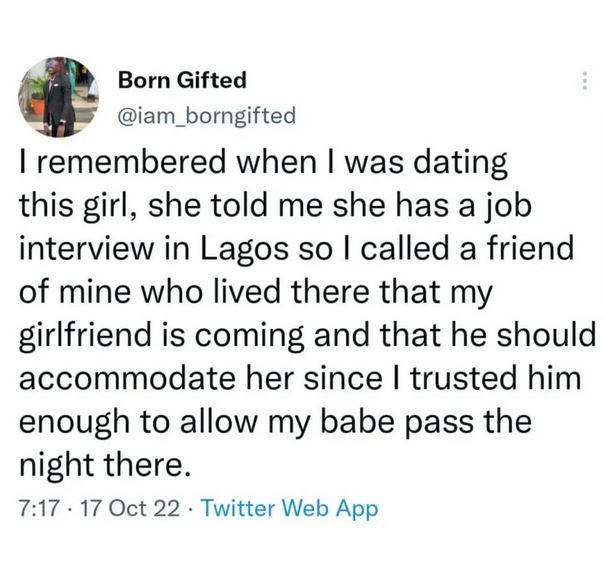Click the 7:17 tweet timestamp
This screenshot has width=604, height=569.
click(x=35, y=509)
